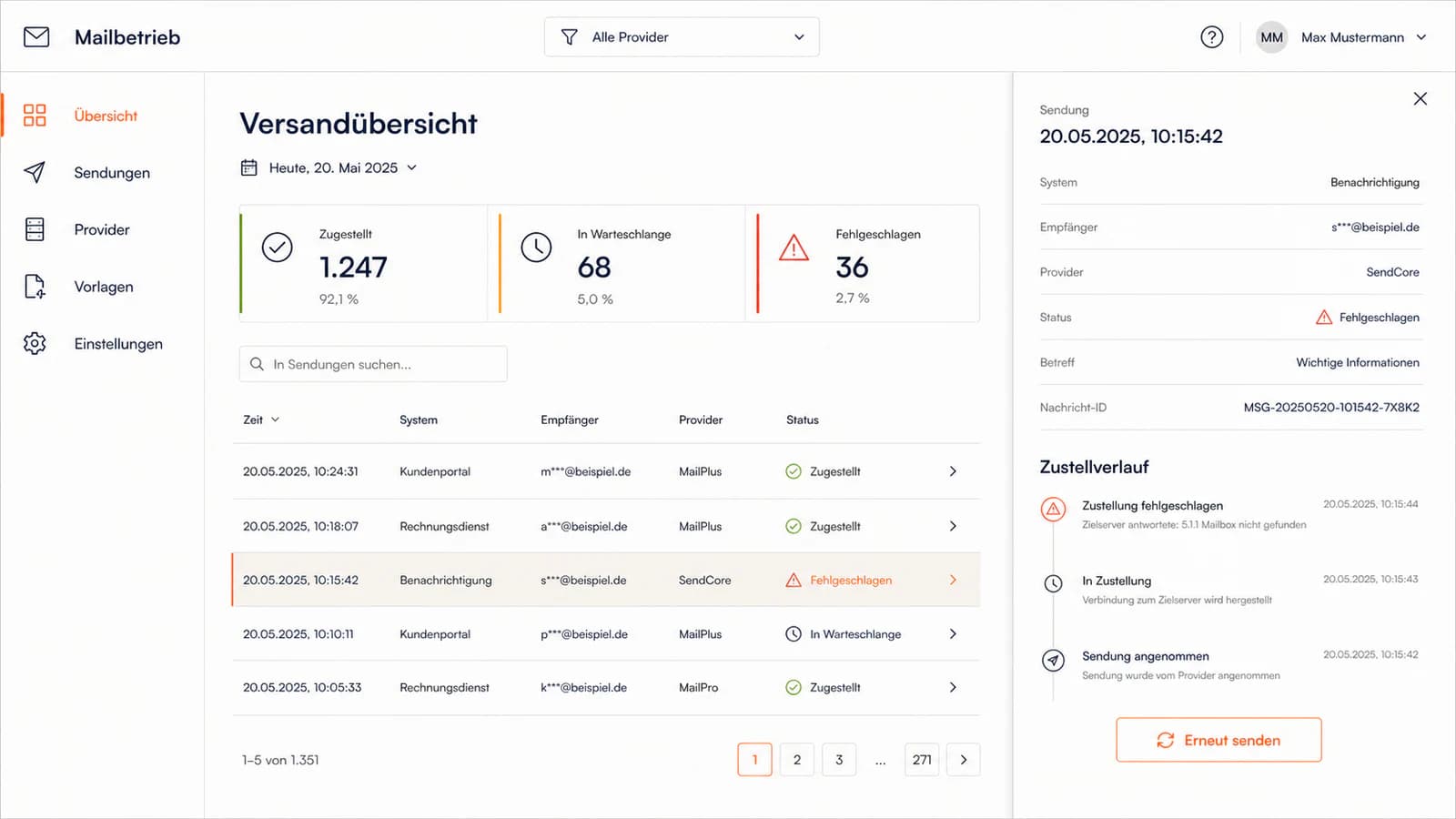The image size is (1456, 819).
Task: Open the Heute, 20. Mai 2025 date picker
Action: click(329, 167)
